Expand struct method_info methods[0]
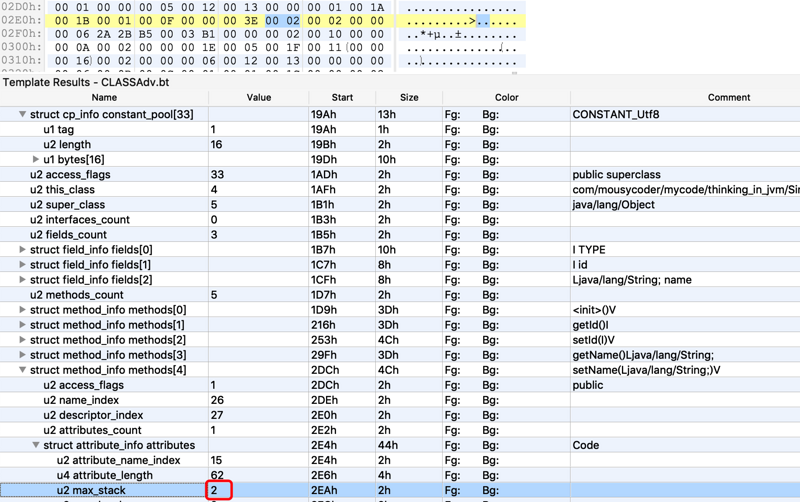 (22, 310)
